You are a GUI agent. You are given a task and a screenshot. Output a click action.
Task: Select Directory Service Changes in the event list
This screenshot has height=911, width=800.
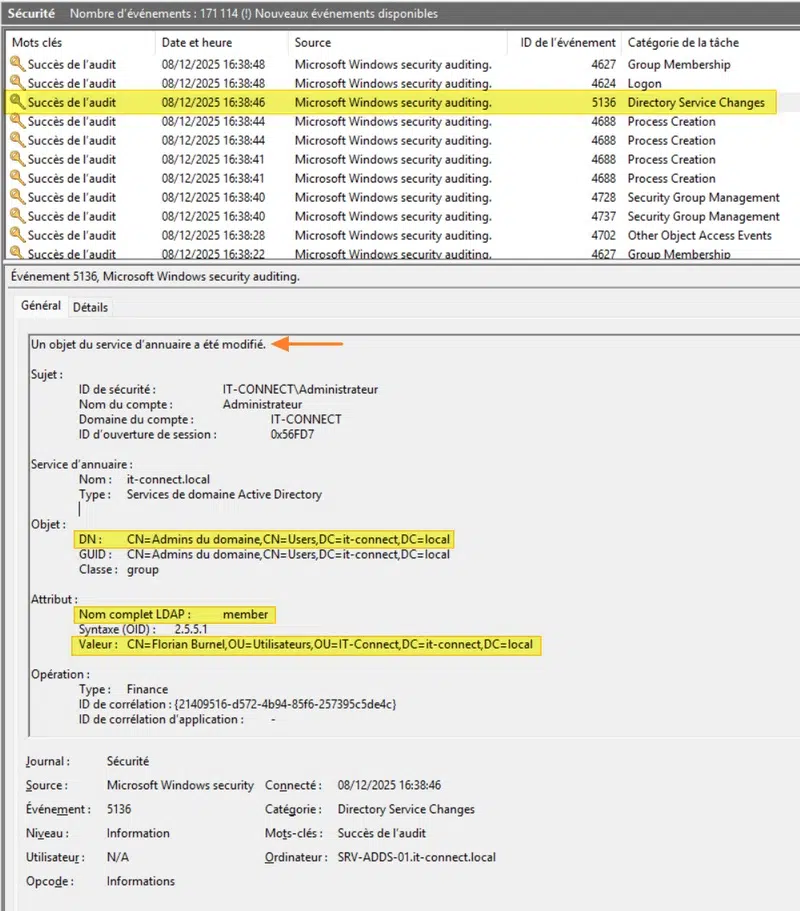click(696, 102)
